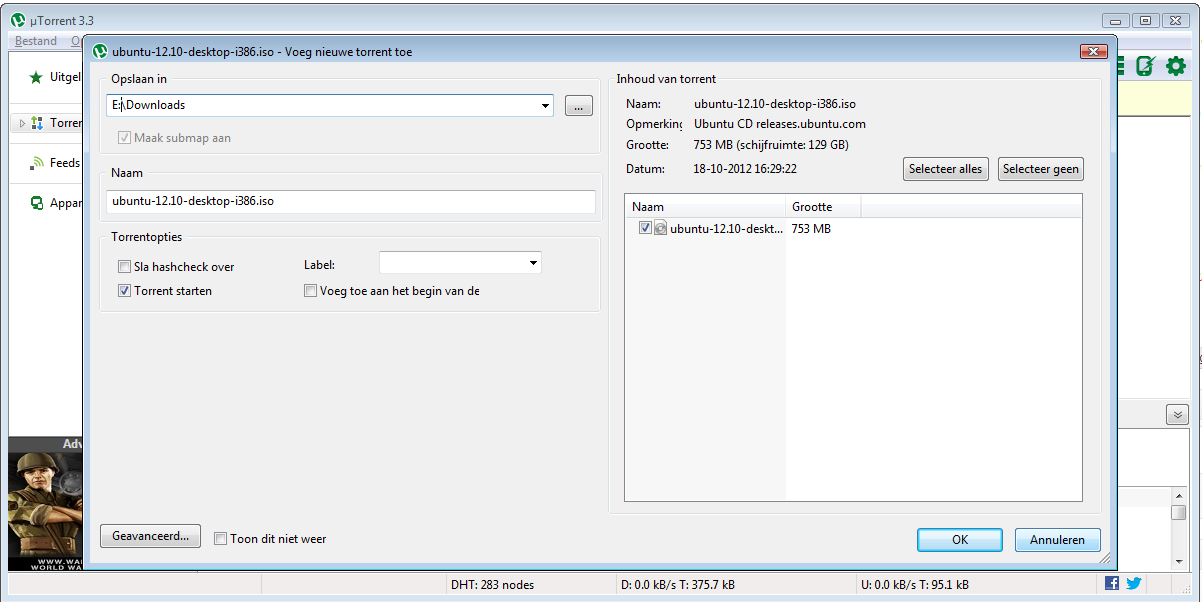The height and width of the screenshot is (602, 1202).
Task: Confirm with the OK button
Action: pyautogui.click(x=960, y=540)
